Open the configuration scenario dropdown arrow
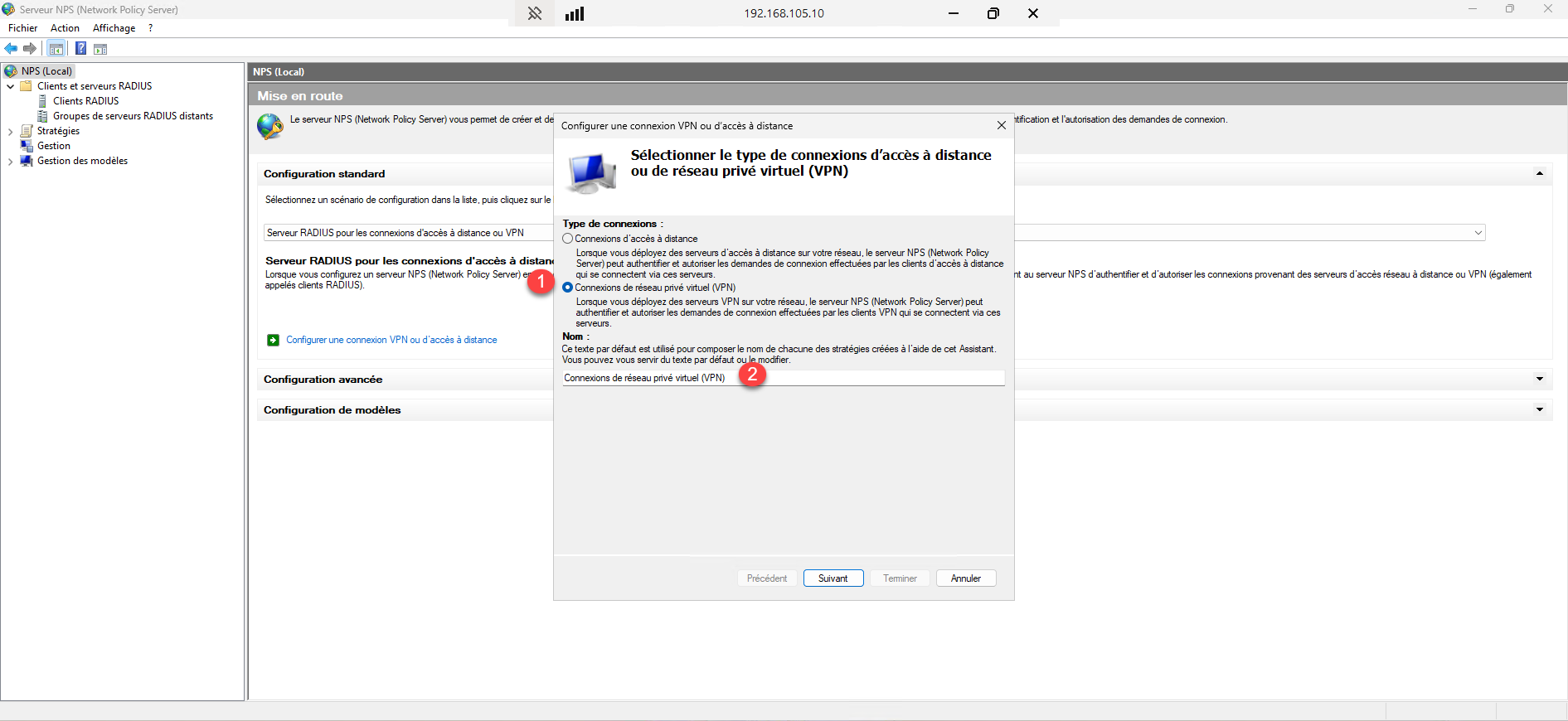1568x721 pixels. click(1478, 233)
